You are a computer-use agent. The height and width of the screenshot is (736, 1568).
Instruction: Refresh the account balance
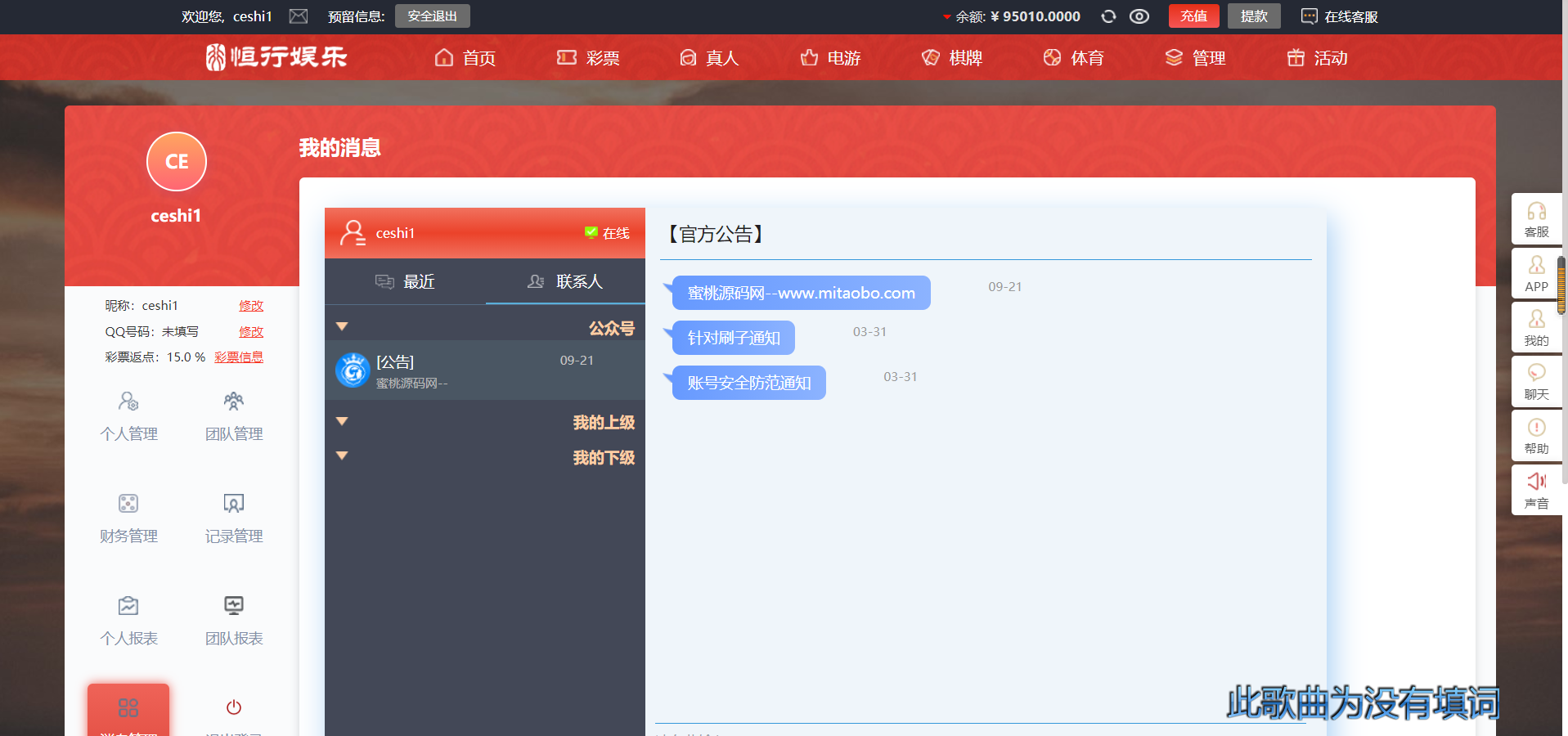(1108, 16)
